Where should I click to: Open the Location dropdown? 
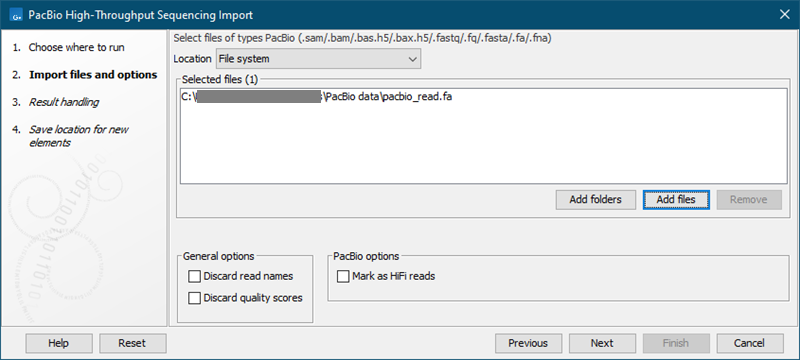[318, 59]
